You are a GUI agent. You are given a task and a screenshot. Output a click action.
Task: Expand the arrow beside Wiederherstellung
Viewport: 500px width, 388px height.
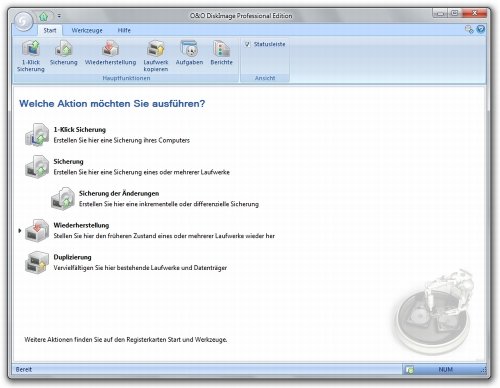tap(20, 230)
